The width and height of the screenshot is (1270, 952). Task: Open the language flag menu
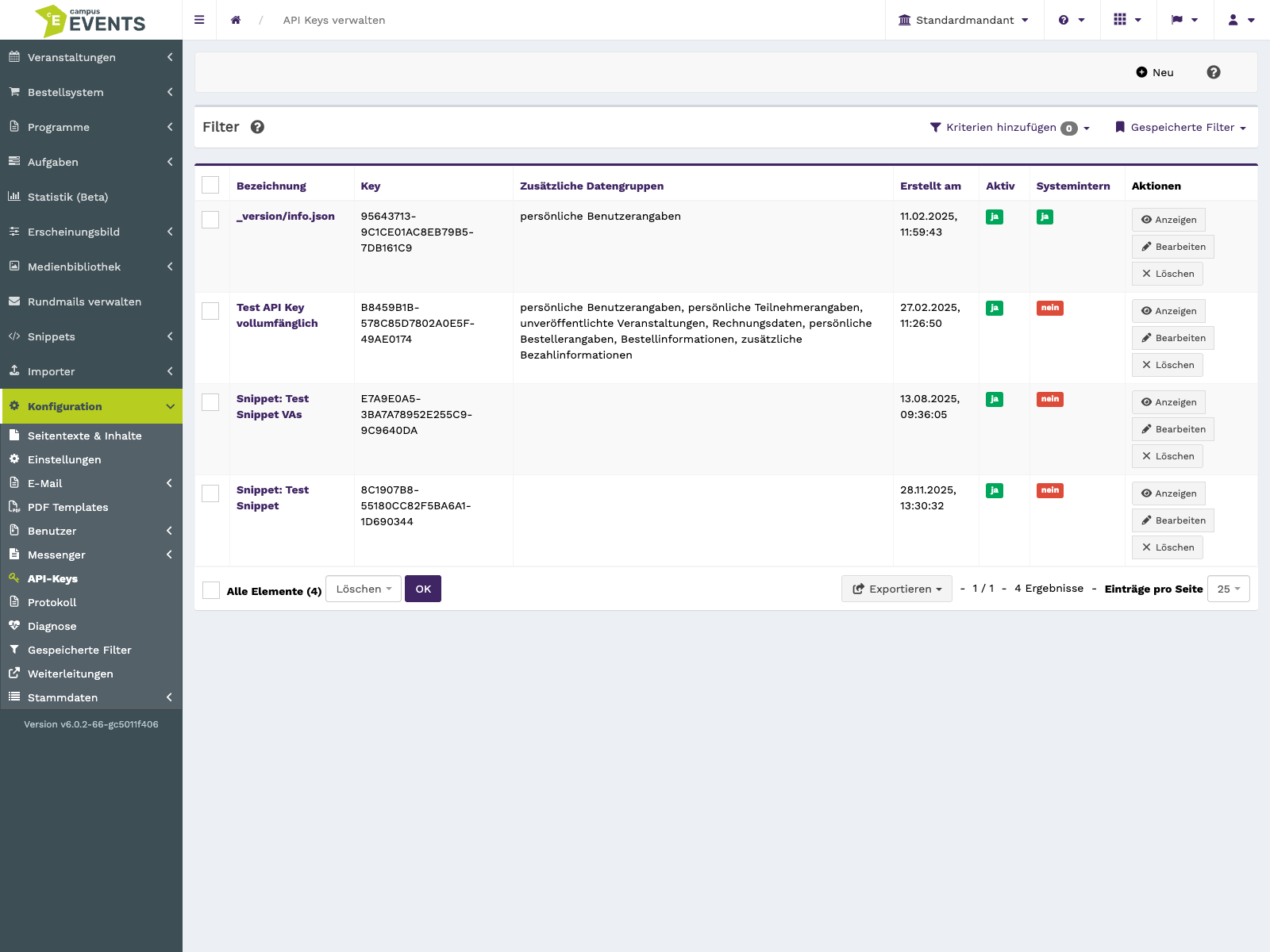(1184, 20)
